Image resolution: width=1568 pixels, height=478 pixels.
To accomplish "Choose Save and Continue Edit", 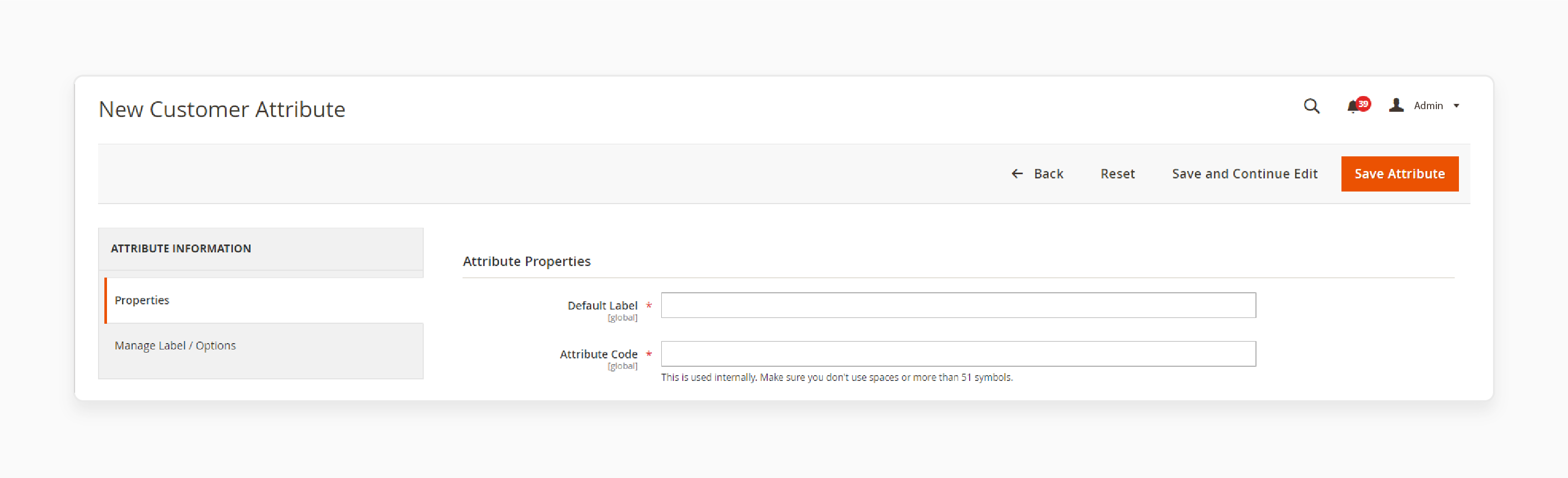I will (x=1244, y=174).
